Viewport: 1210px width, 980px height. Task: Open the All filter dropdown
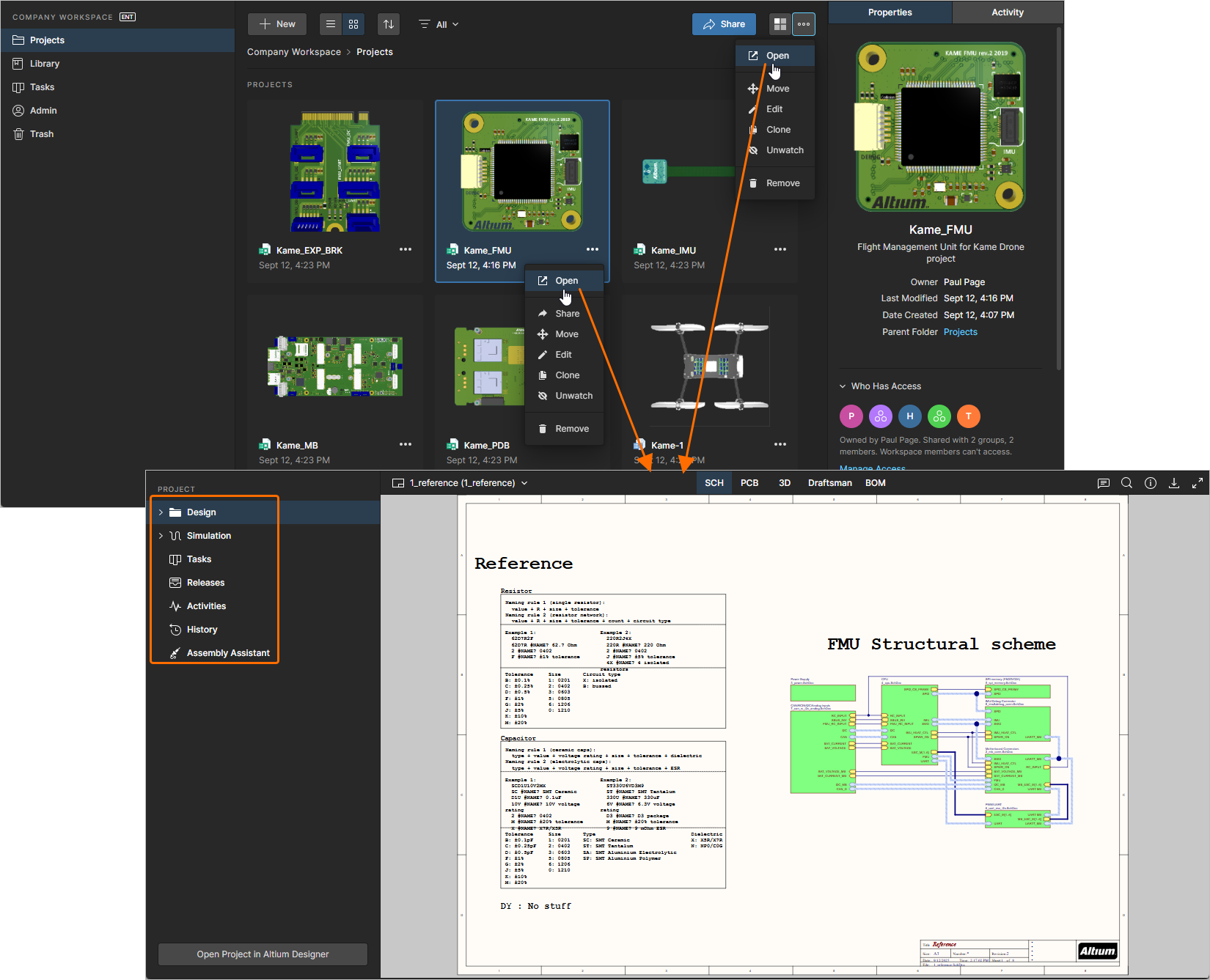[x=439, y=24]
